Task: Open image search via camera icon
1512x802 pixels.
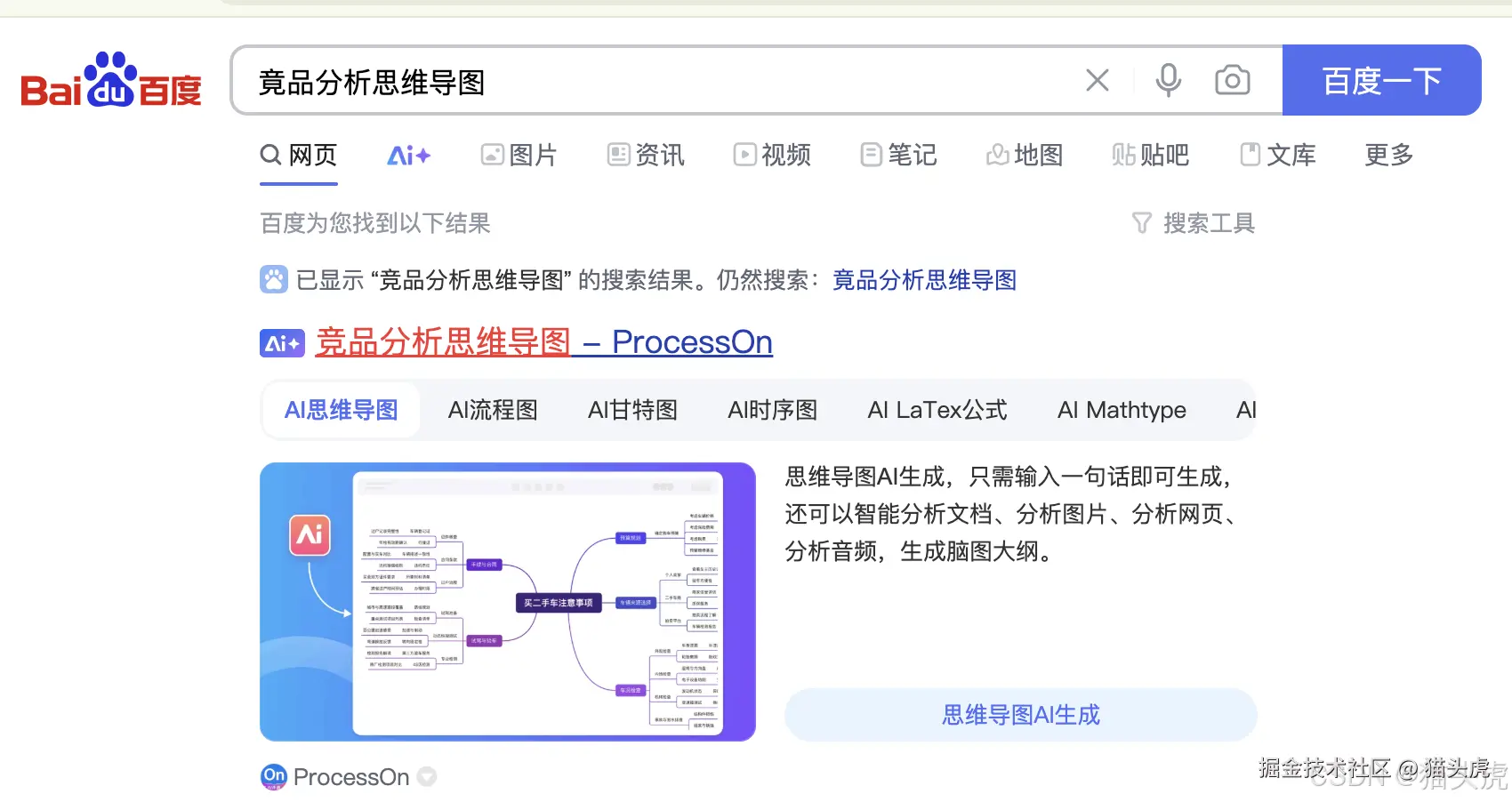Action: coord(1232,80)
